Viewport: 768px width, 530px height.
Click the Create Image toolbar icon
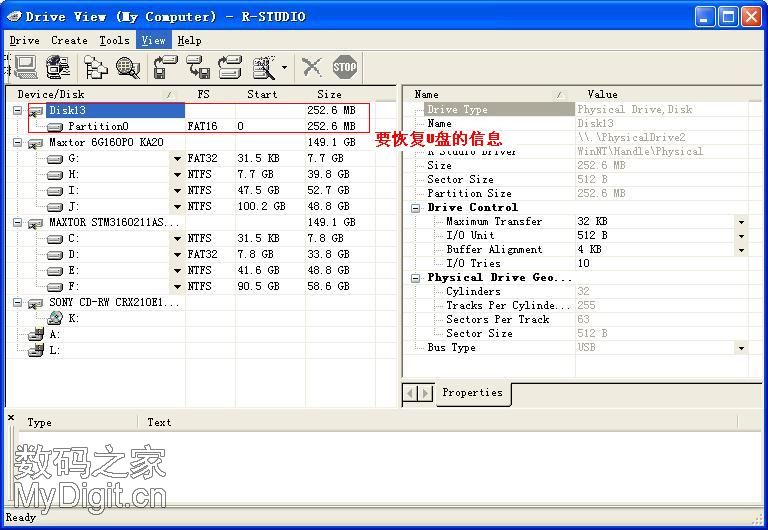point(166,67)
